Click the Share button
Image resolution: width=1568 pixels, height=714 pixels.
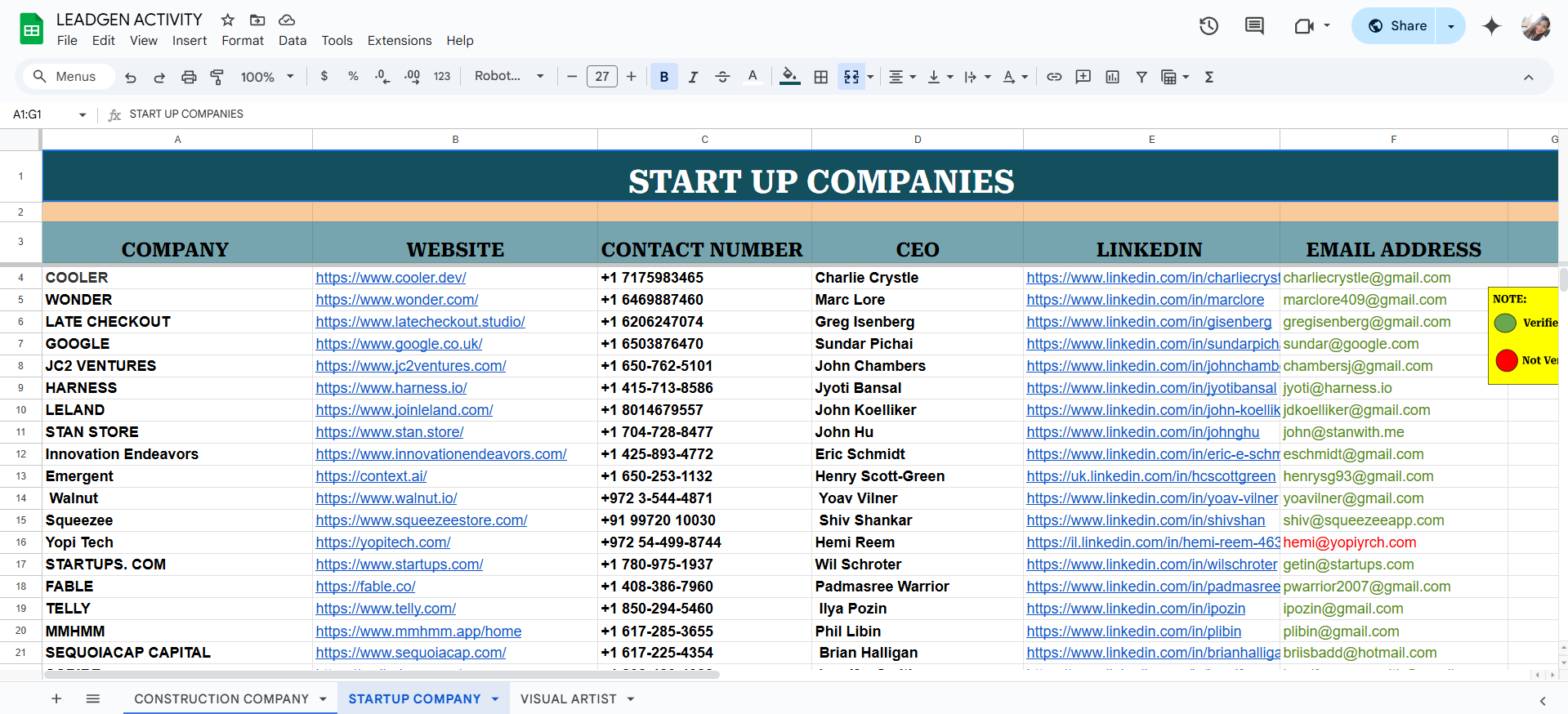1397,26
